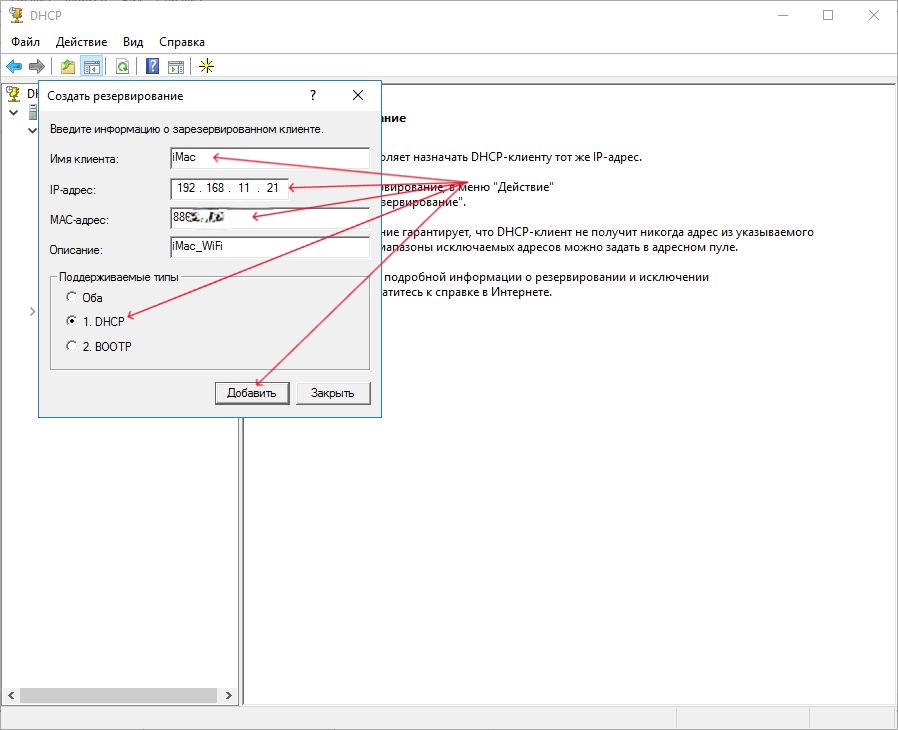Open Help via blue question mark icon
898x730 pixels.
[152, 67]
